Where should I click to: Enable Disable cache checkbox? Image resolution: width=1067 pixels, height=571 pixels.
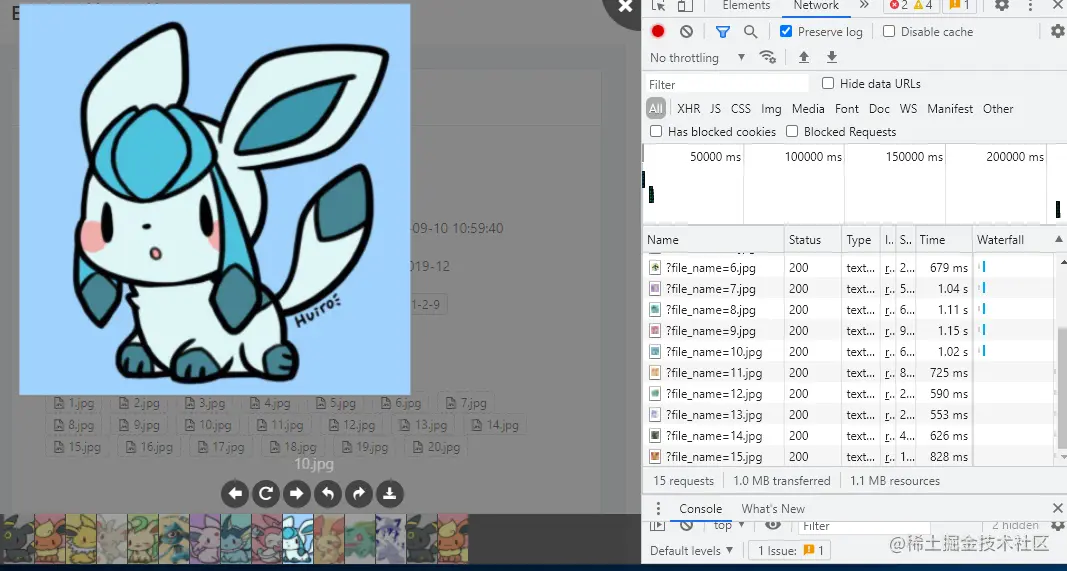point(889,31)
